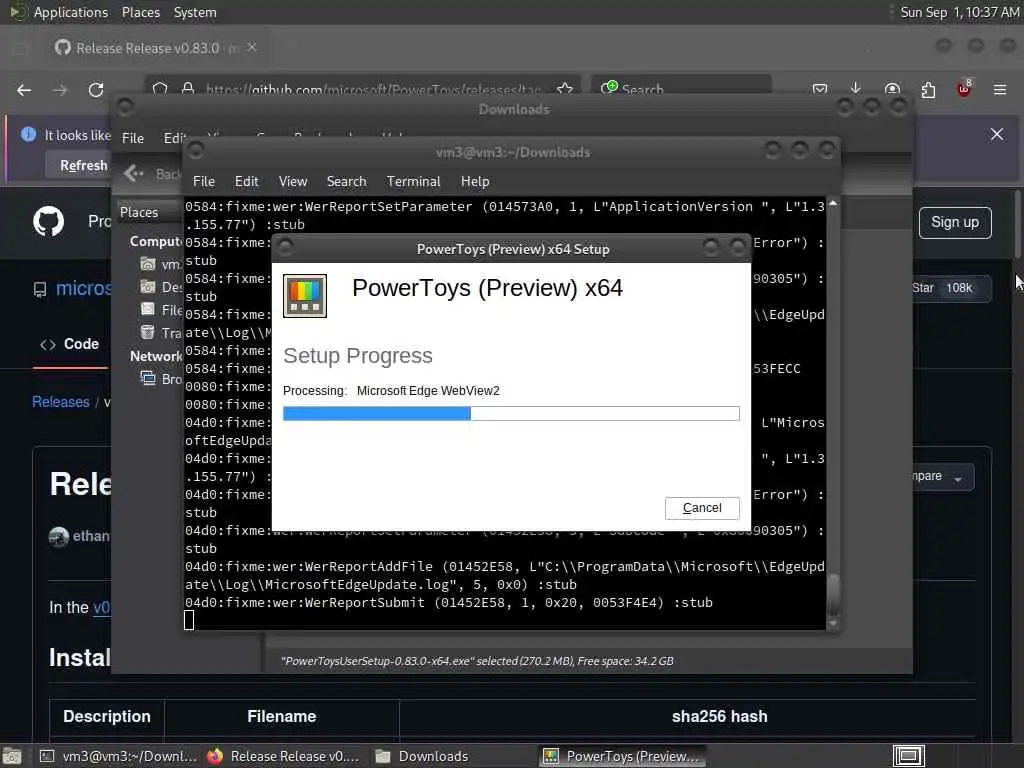Screen dimensions: 1024x768
Task: Click the vm home folder icon in sidebar
Action: [148, 264]
